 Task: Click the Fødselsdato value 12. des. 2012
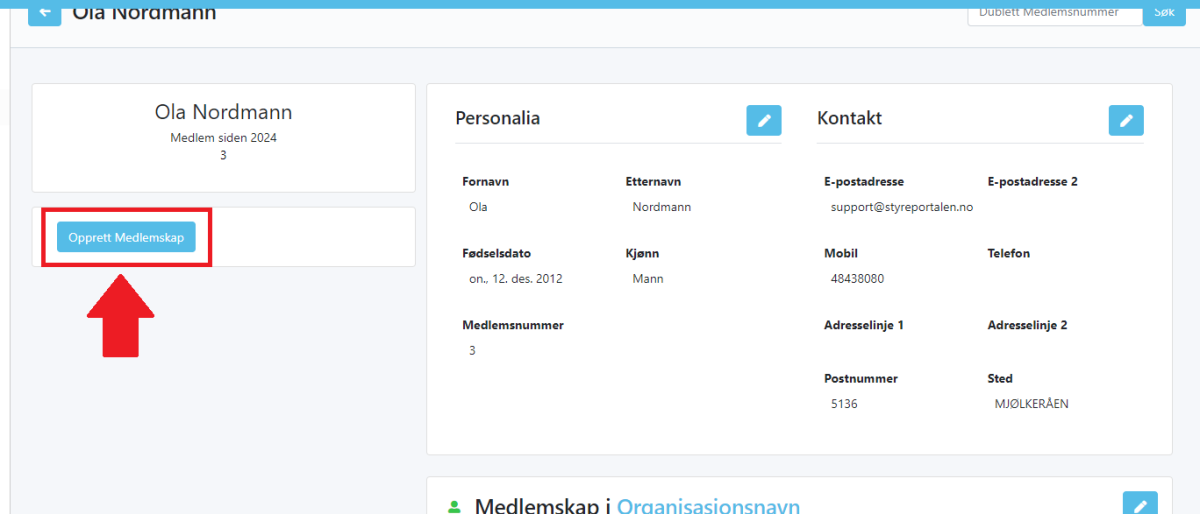(515, 279)
